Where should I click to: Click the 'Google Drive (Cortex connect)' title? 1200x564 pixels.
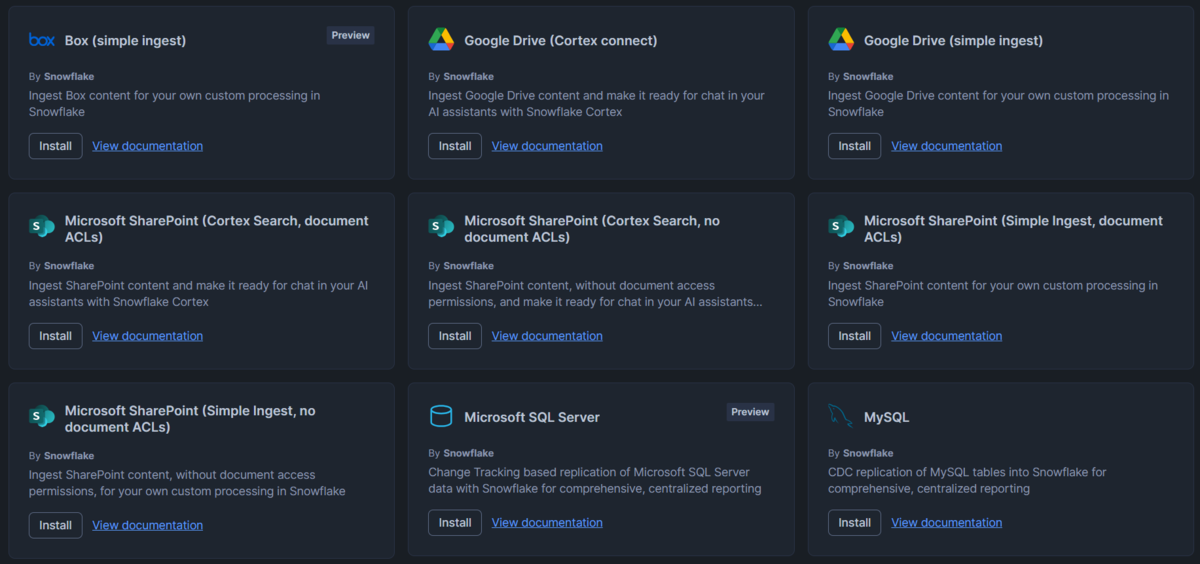tap(561, 41)
